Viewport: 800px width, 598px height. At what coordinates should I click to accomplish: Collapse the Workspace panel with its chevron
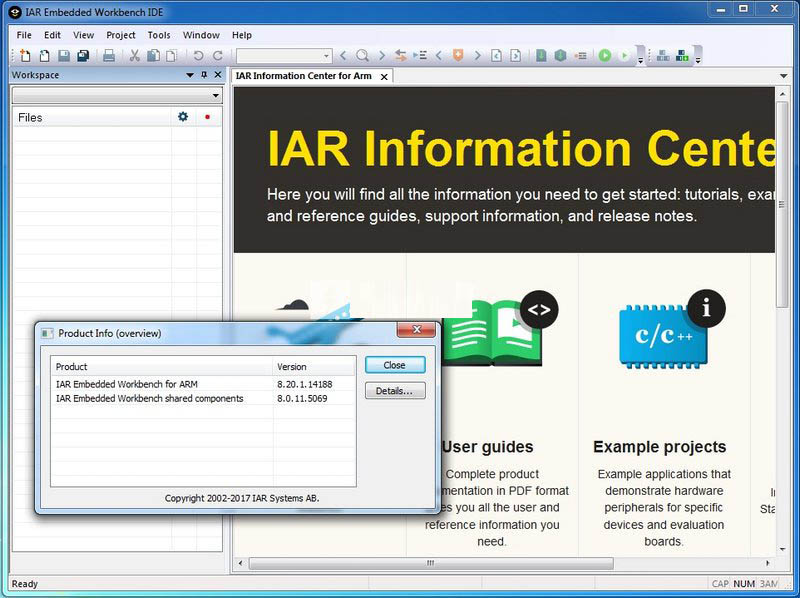click(190, 75)
